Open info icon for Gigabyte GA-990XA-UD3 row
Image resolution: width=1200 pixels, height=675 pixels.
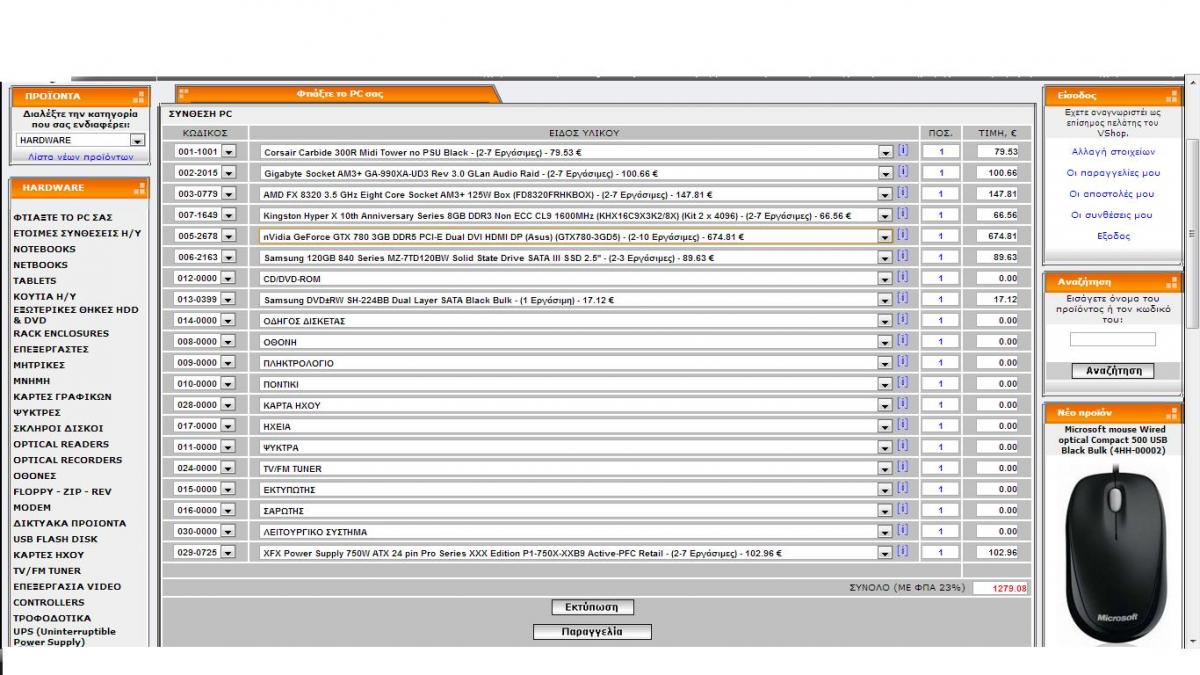[902, 172]
